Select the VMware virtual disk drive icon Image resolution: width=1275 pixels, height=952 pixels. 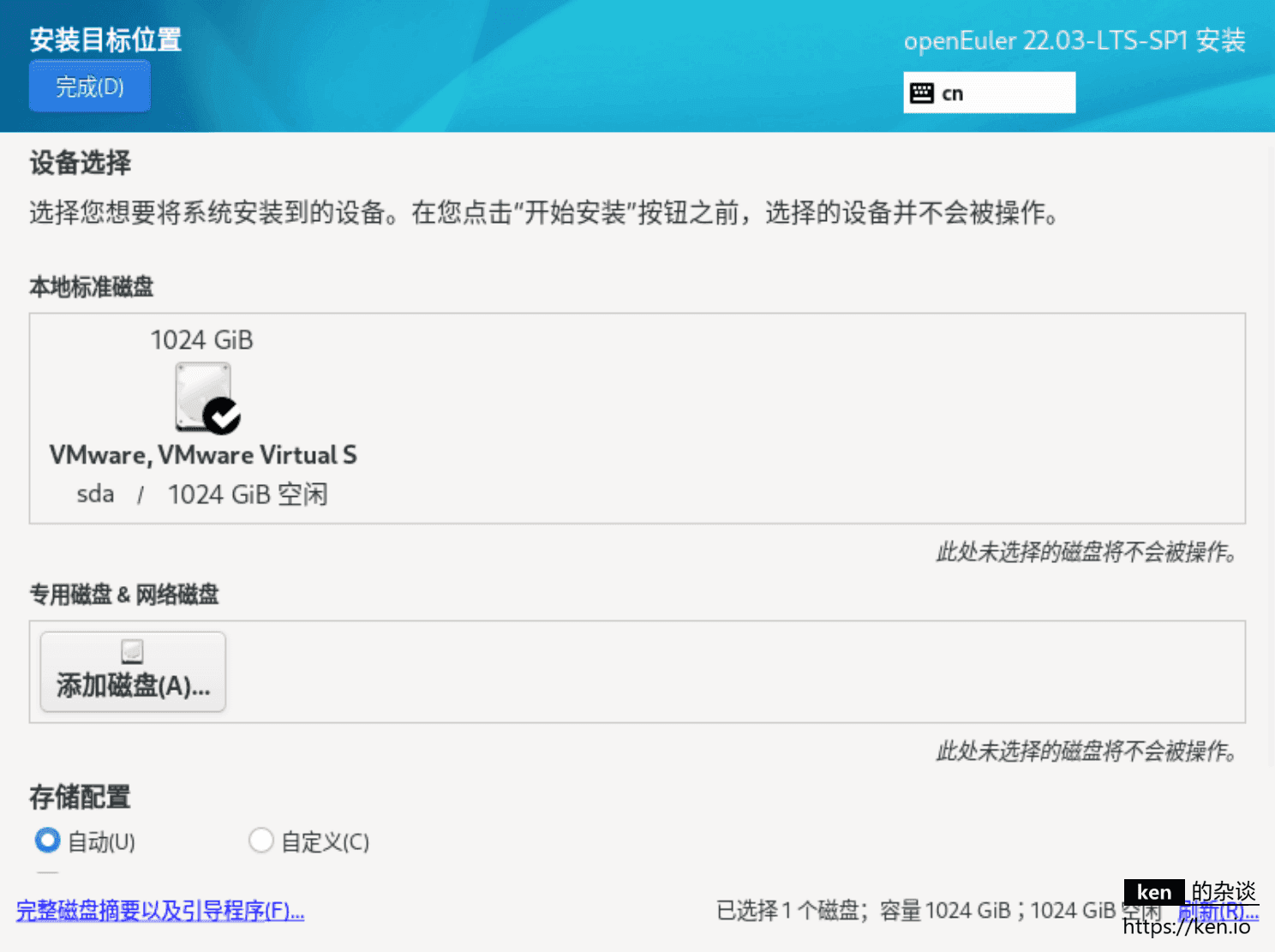(203, 396)
